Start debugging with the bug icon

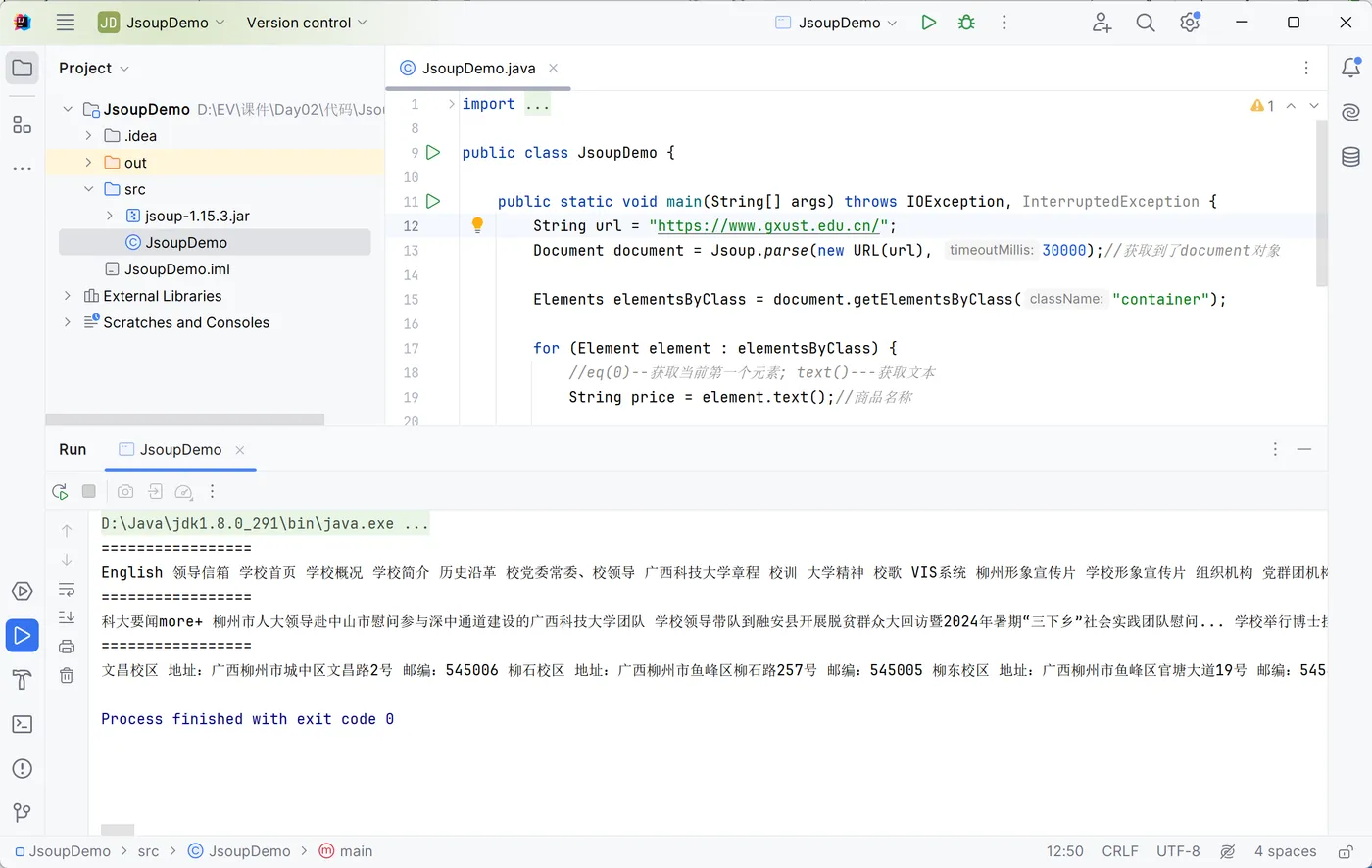tap(966, 23)
